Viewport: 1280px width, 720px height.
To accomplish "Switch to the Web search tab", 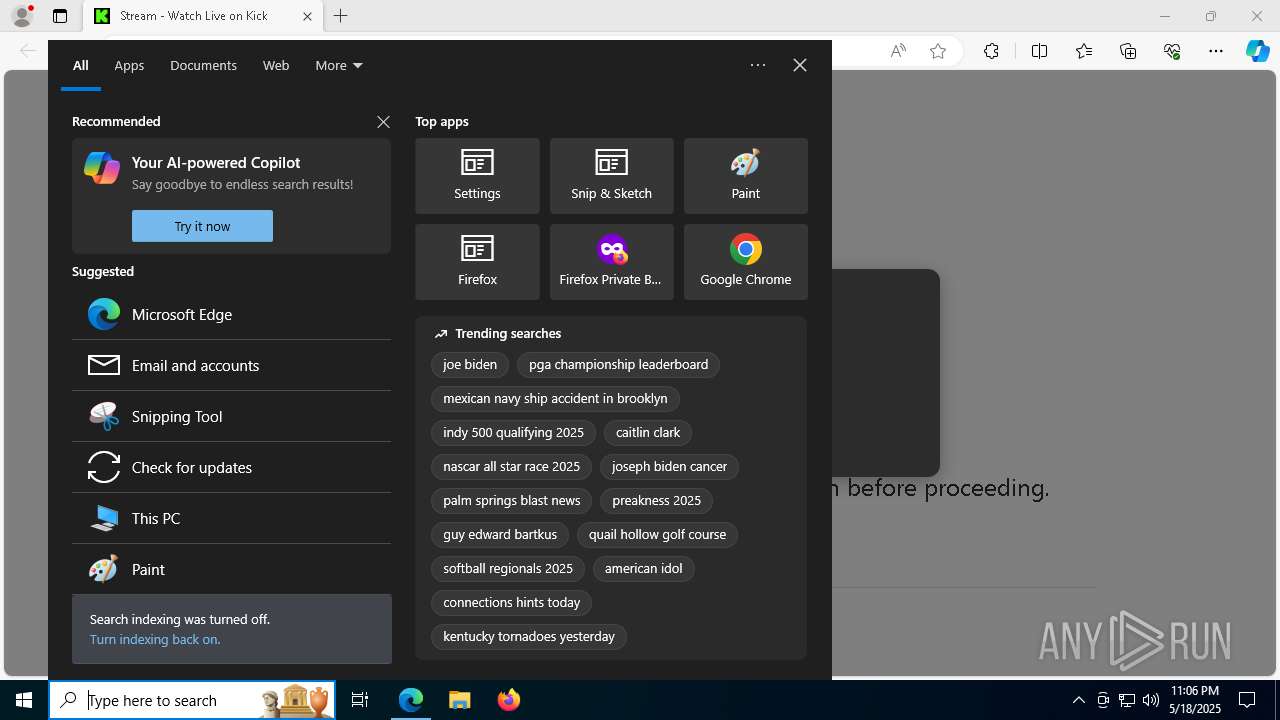I will click(x=276, y=65).
